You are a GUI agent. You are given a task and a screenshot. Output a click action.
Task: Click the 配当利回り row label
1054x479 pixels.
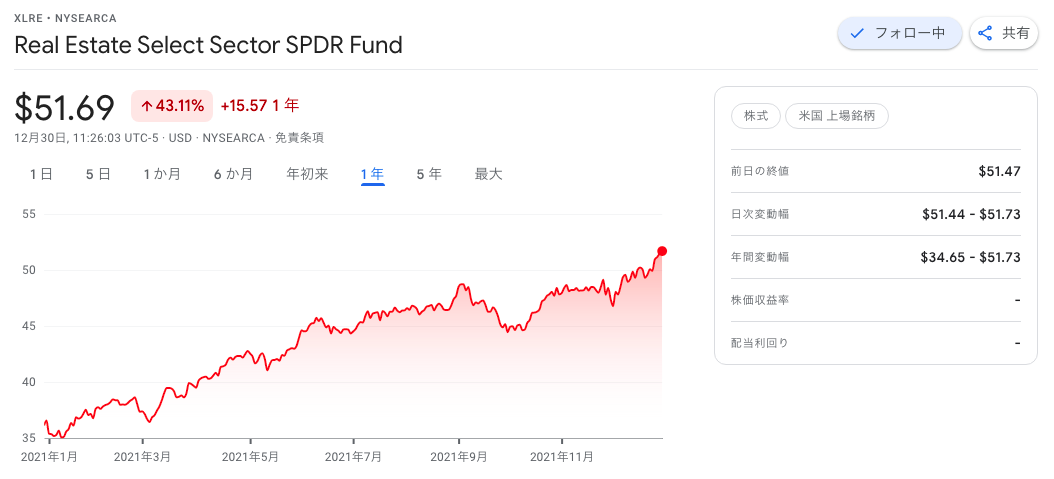pyautogui.click(x=760, y=343)
